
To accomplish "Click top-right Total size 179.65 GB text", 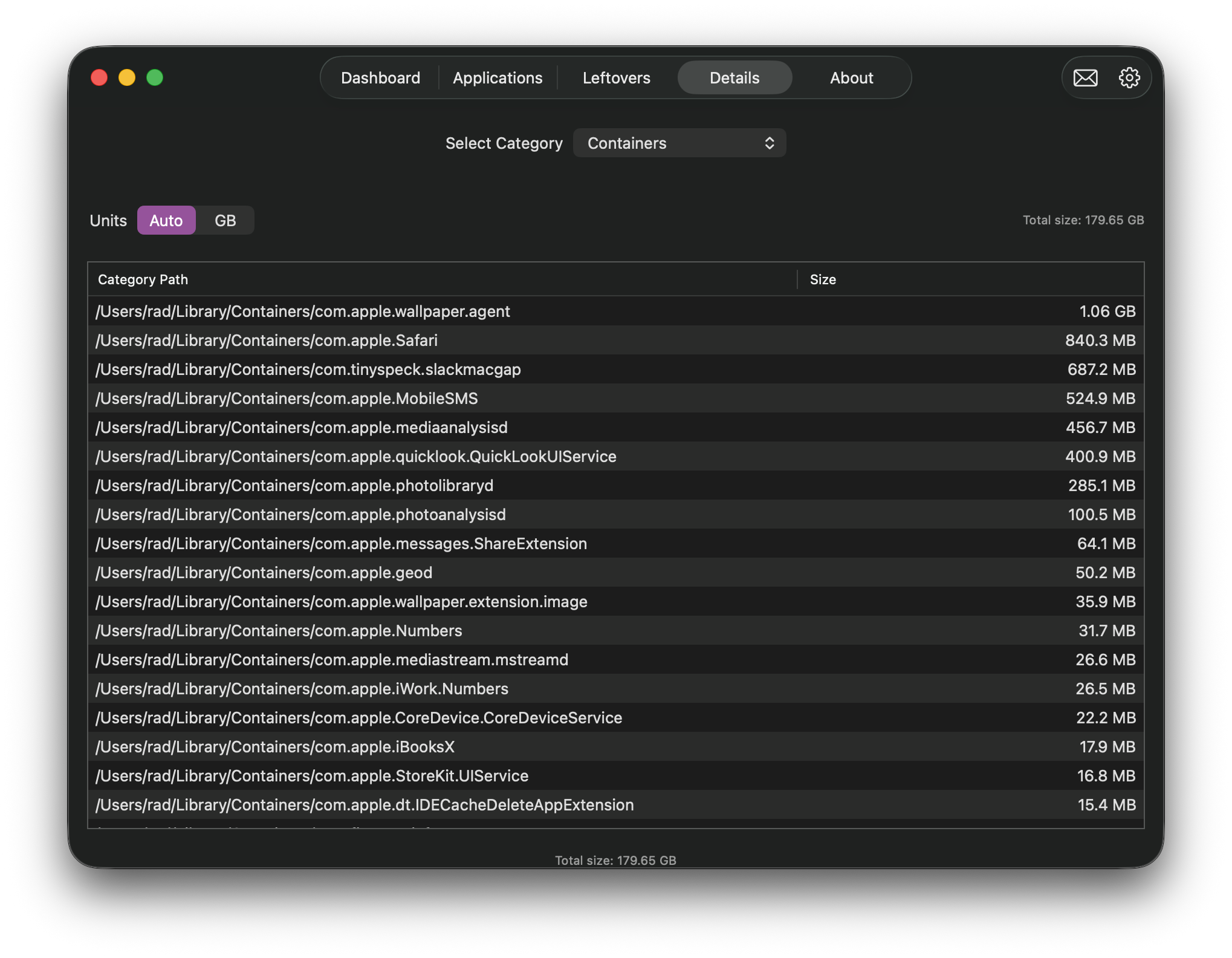I will (1083, 220).
